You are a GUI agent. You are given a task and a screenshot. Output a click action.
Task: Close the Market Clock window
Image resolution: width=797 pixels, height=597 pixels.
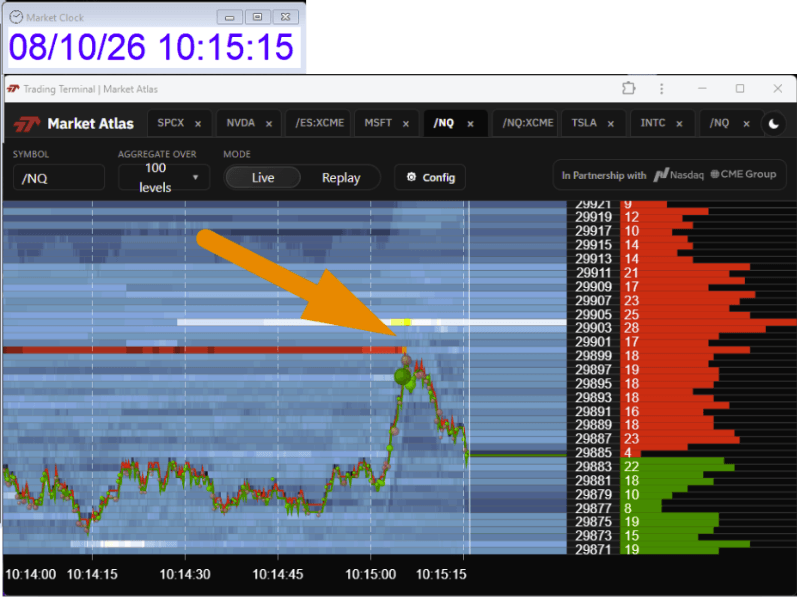point(285,17)
